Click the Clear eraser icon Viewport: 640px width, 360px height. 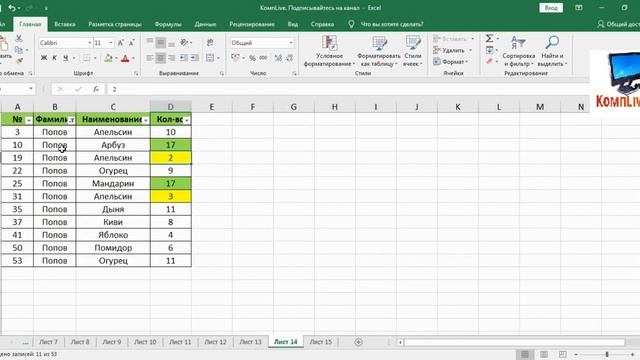(x=489, y=61)
